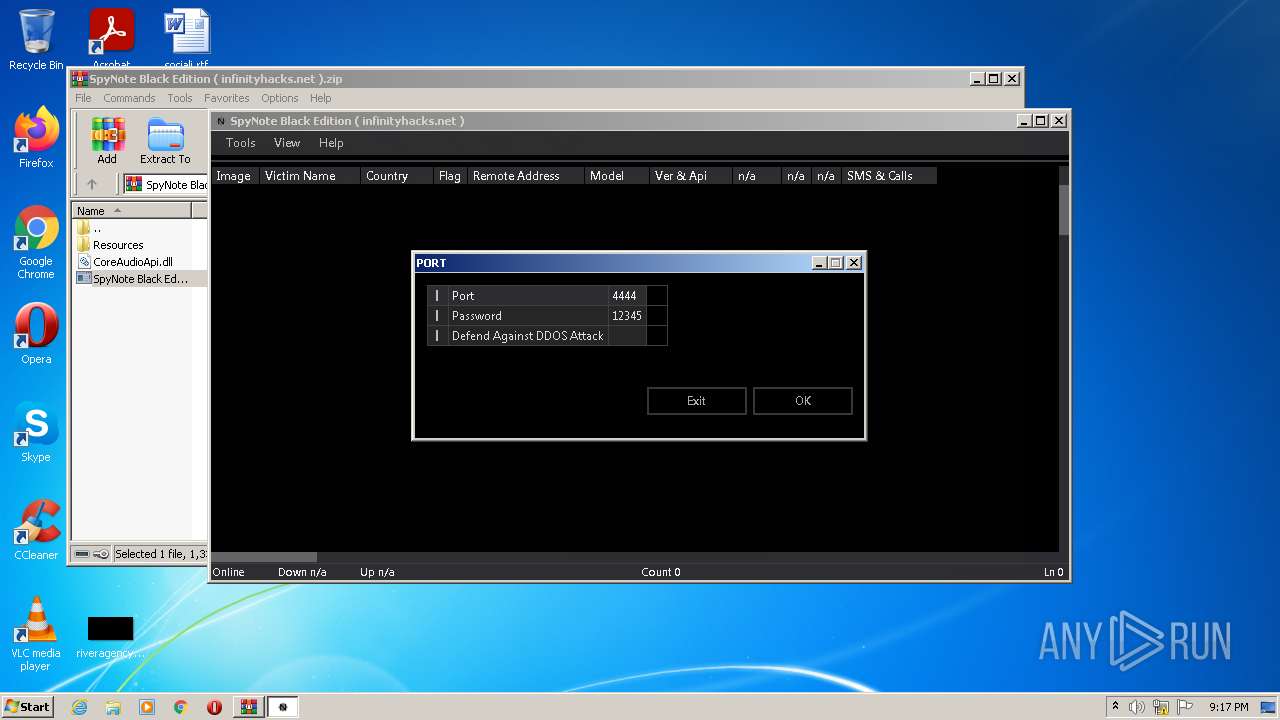Click the Extract To toolbar icon

pyautogui.click(x=165, y=141)
